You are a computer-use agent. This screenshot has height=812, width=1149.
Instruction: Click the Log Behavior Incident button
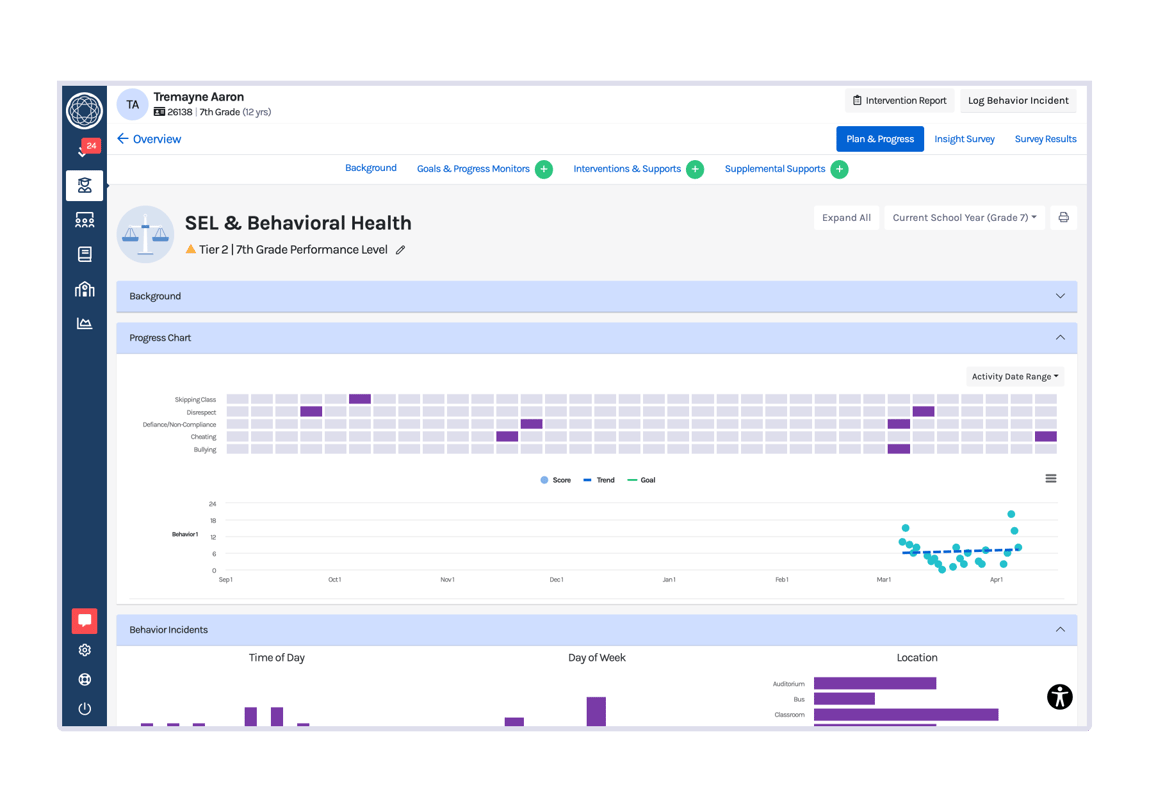1018,100
